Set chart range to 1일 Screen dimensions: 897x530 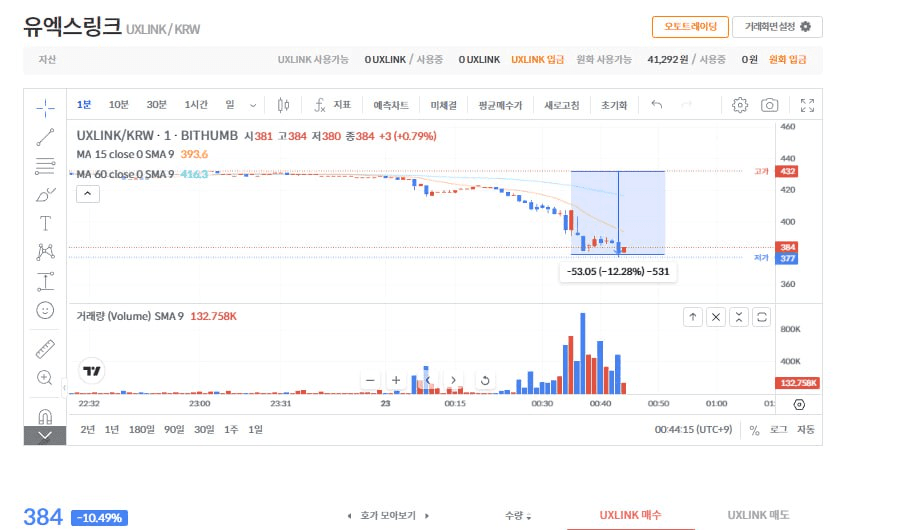click(256, 430)
